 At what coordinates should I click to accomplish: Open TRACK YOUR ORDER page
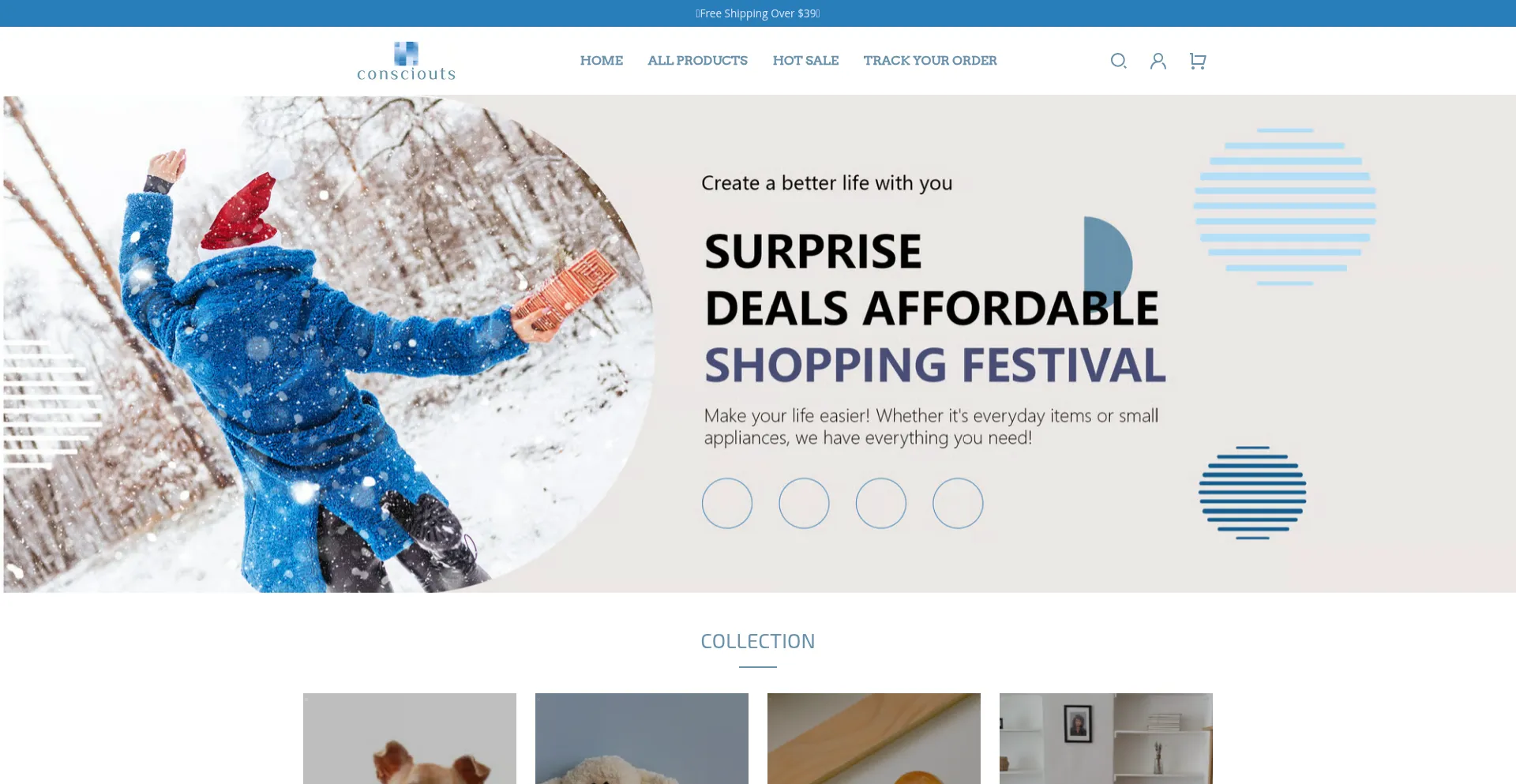pyautogui.click(x=930, y=61)
